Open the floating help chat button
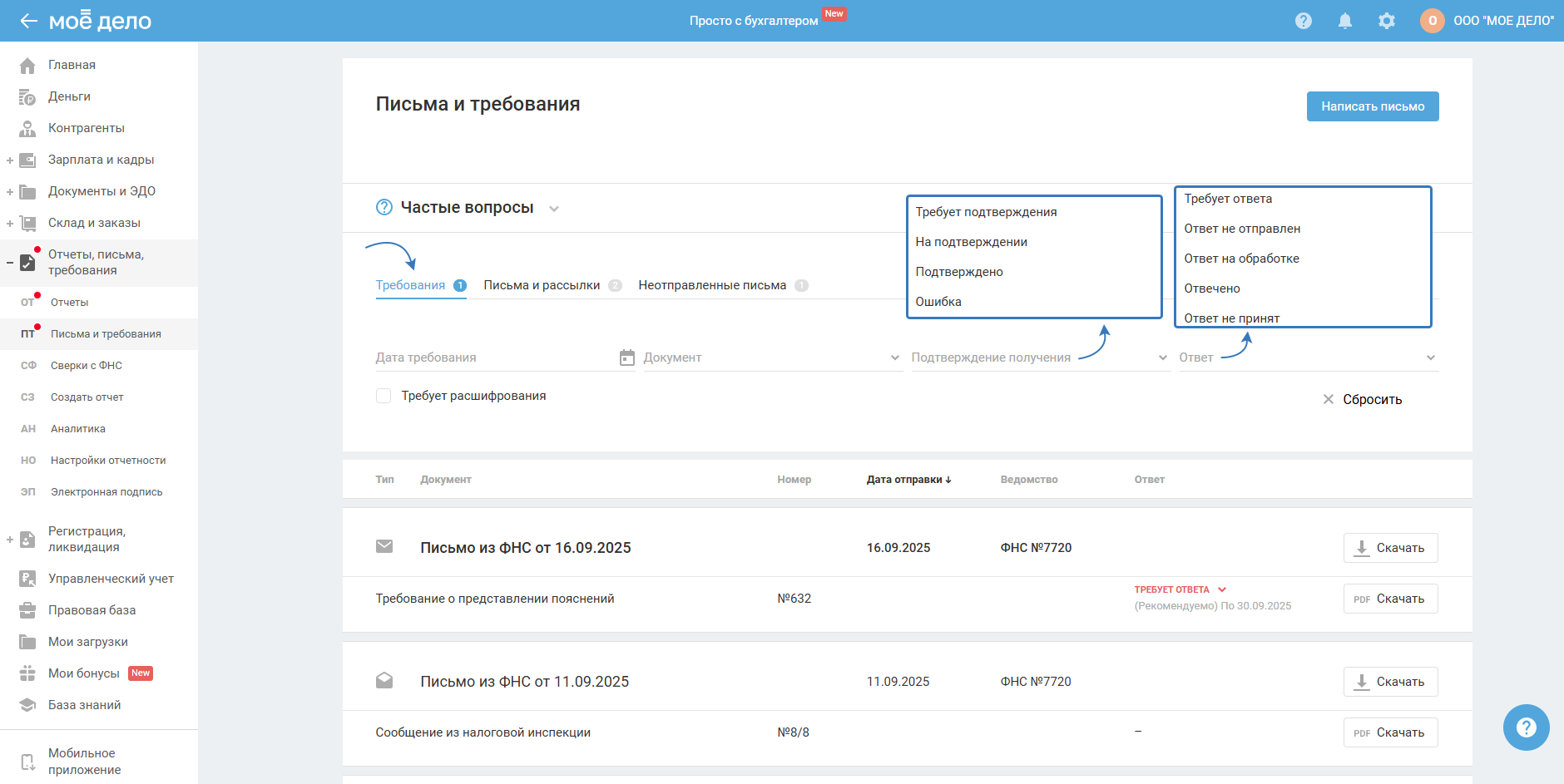Screen dimensions: 1564x784 click(x=1526, y=727)
